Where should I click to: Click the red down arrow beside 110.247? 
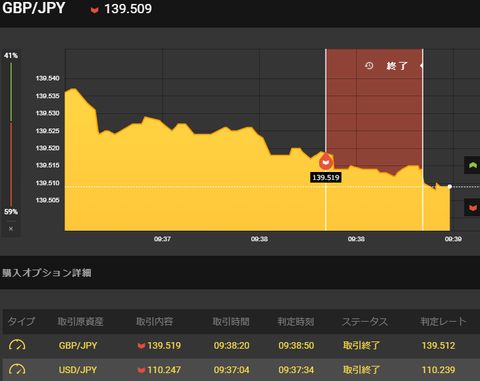pos(141,370)
